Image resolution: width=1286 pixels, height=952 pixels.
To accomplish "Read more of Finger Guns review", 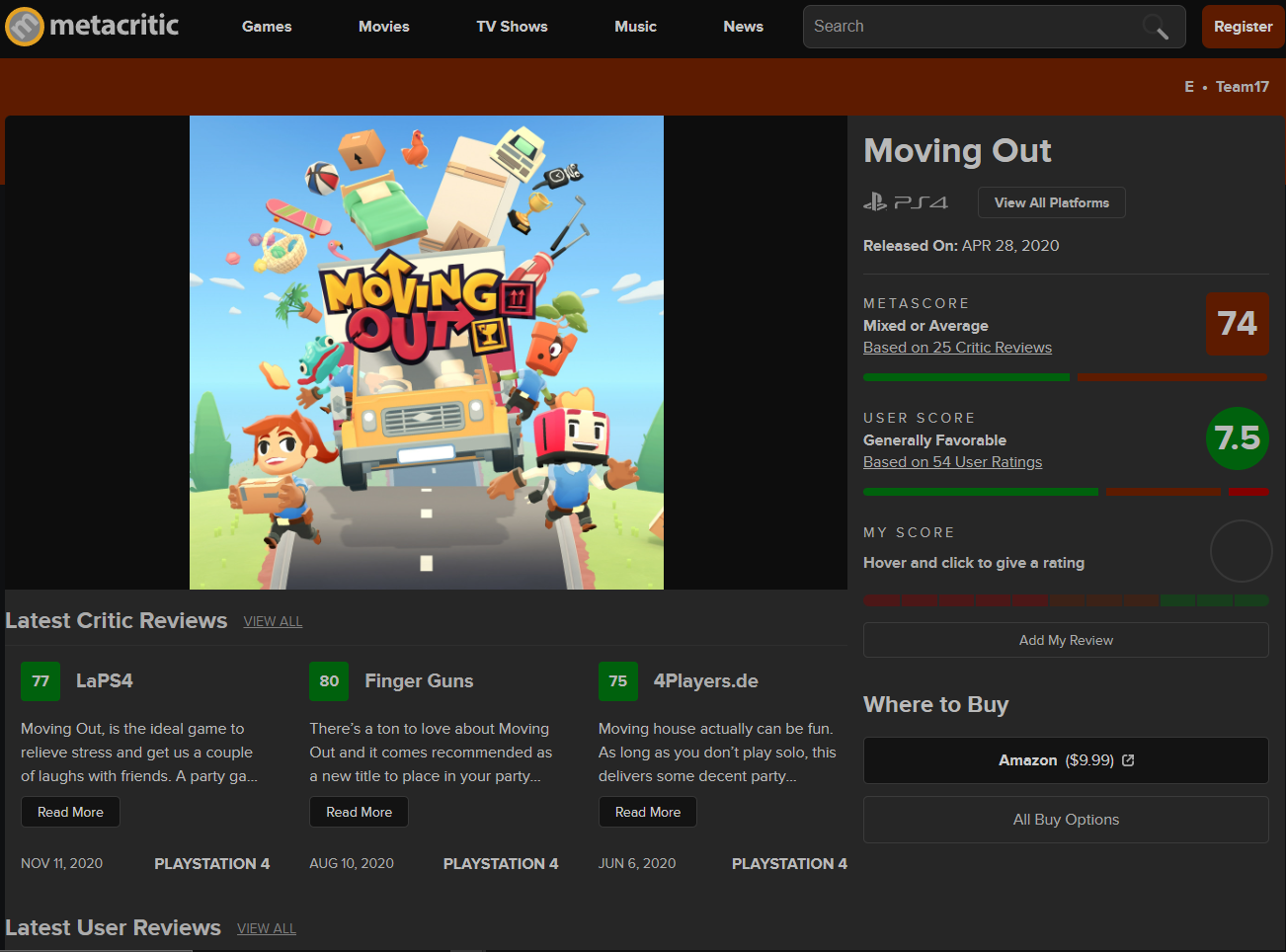I will pos(360,812).
